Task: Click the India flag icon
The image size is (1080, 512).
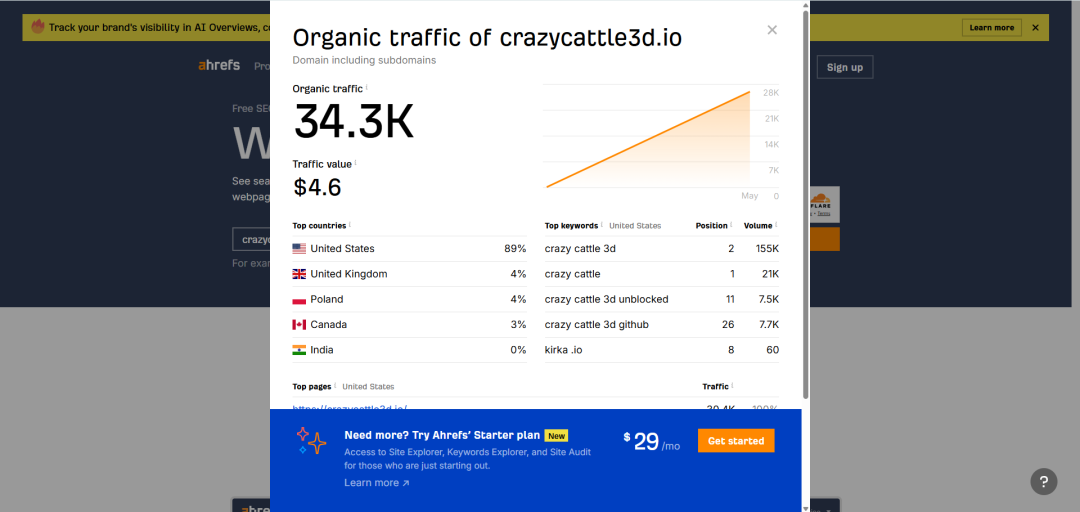Action: [299, 350]
